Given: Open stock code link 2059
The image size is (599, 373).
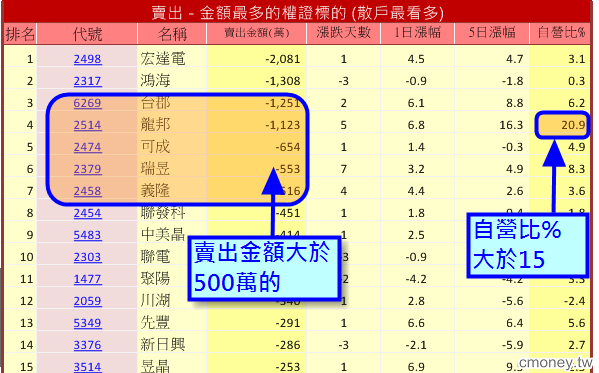Looking at the screenshot, I should [87, 301].
